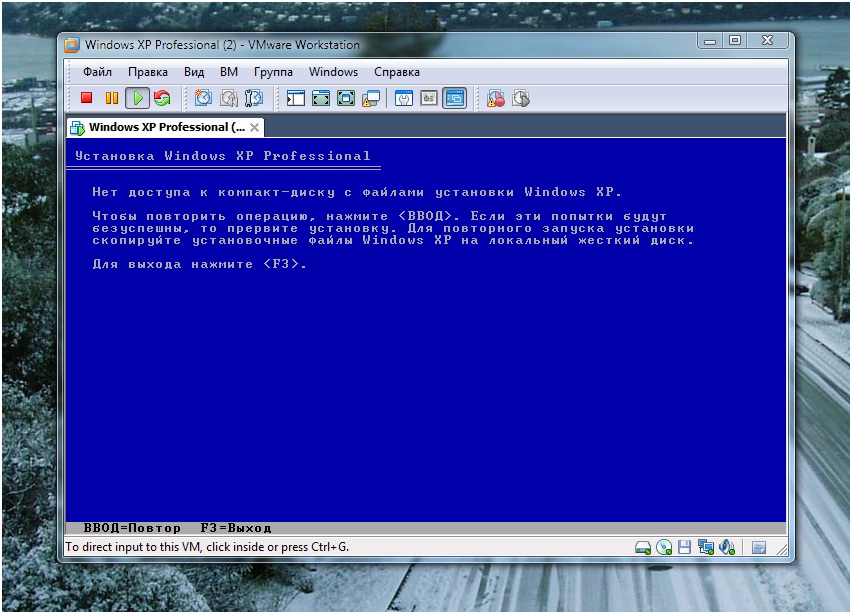Open the Группа menu
This screenshot has height=614, width=852.
tap(273, 72)
